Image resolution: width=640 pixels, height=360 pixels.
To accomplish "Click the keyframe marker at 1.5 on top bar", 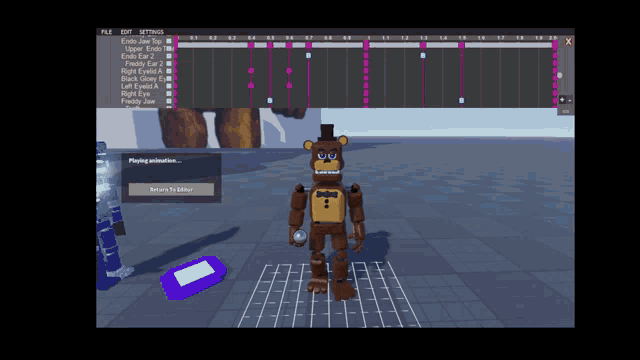I will pos(461,45).
